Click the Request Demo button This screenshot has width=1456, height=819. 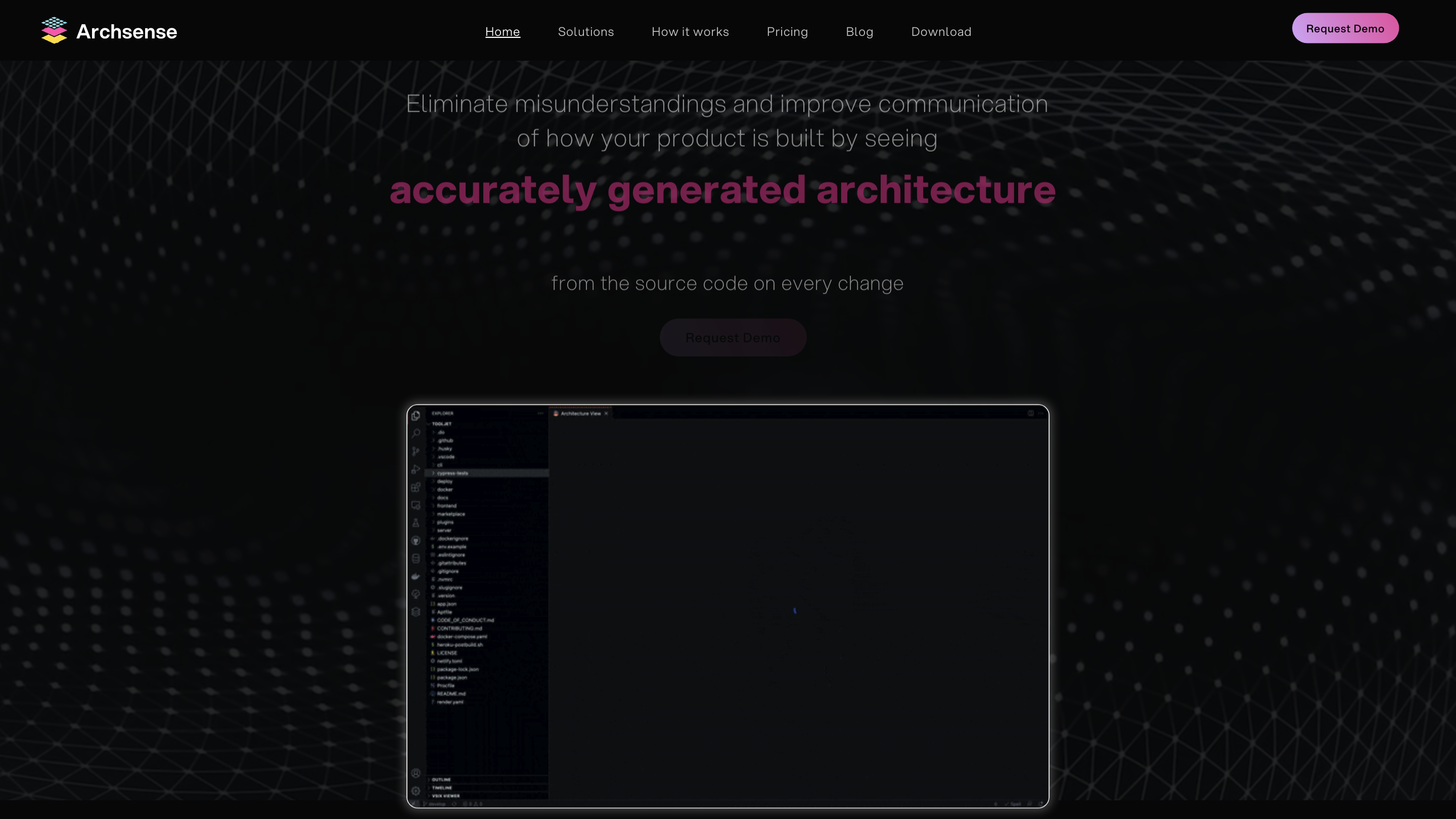pos(1345,28)
